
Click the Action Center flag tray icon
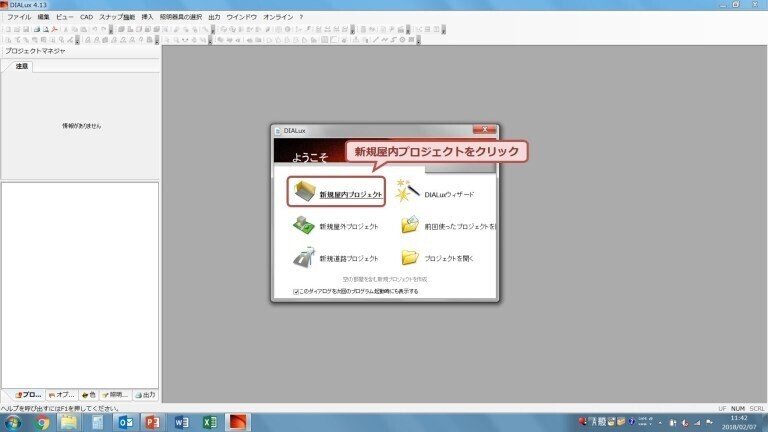709,422
